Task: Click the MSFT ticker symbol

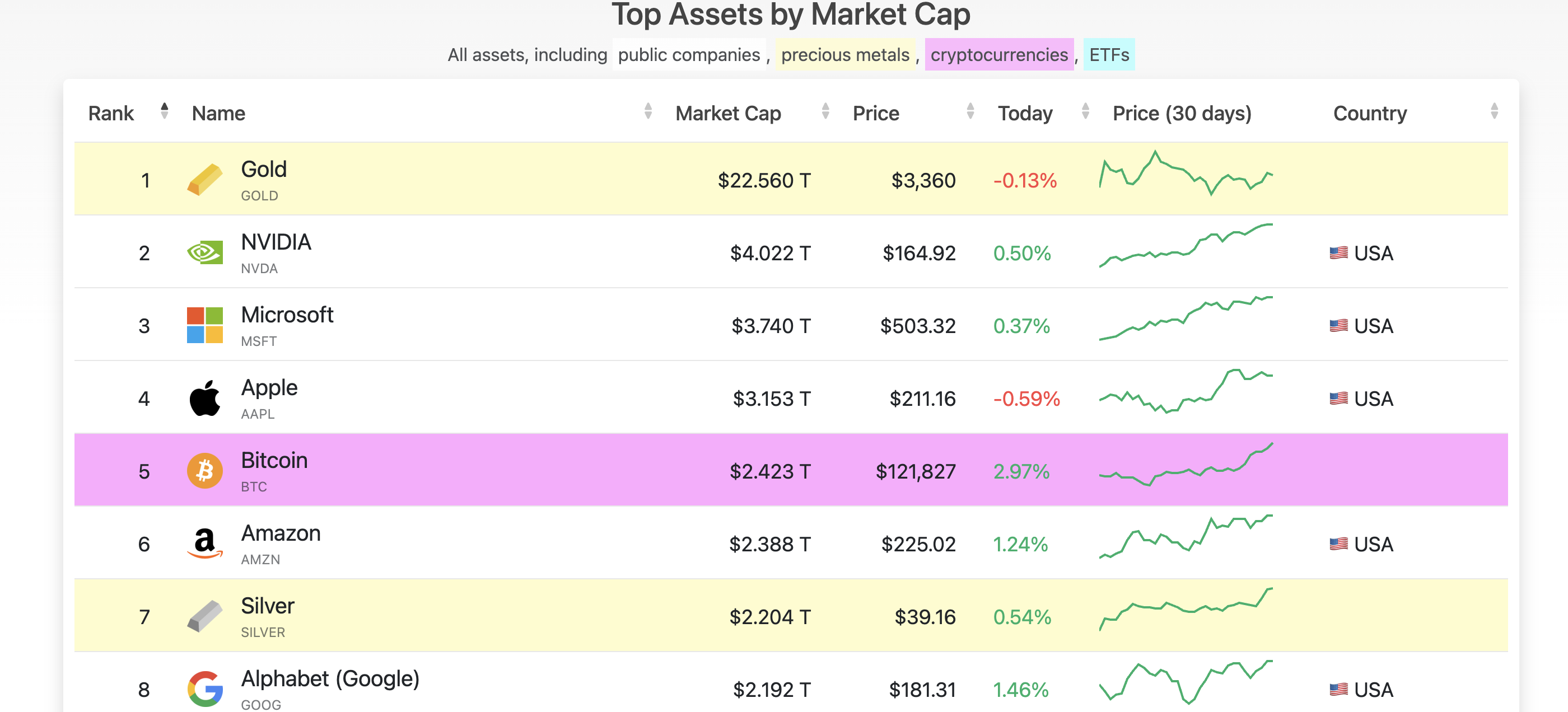Action: click(x=259, y=341)
